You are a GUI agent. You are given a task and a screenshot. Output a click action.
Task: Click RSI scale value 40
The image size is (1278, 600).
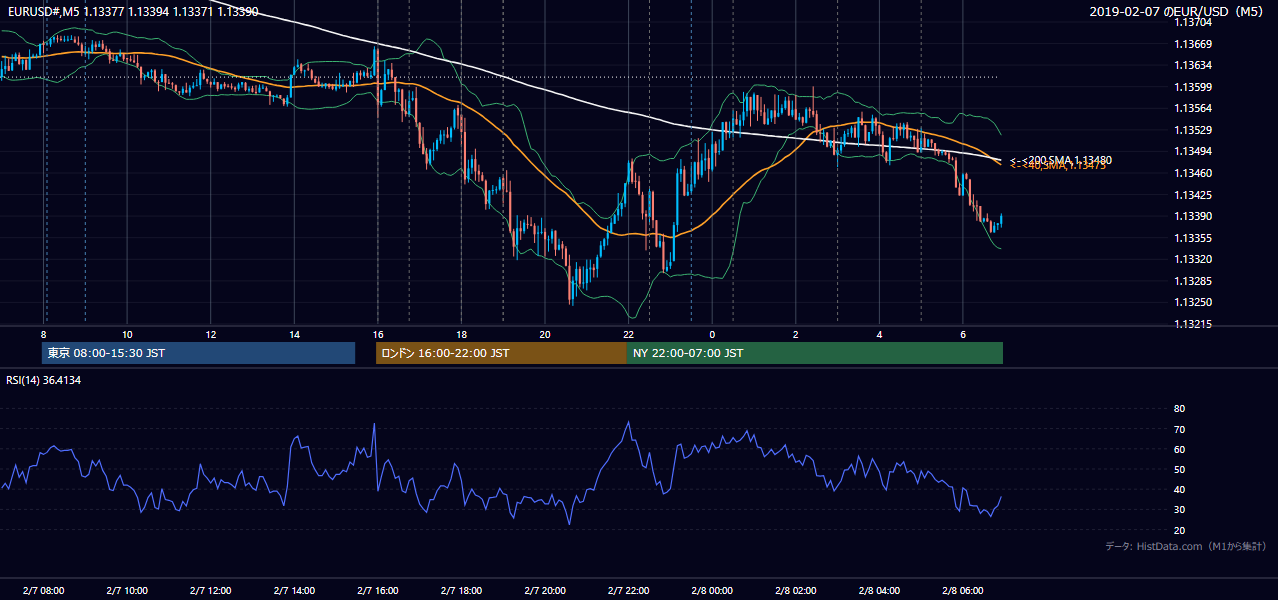click(x=1180, y=489)
